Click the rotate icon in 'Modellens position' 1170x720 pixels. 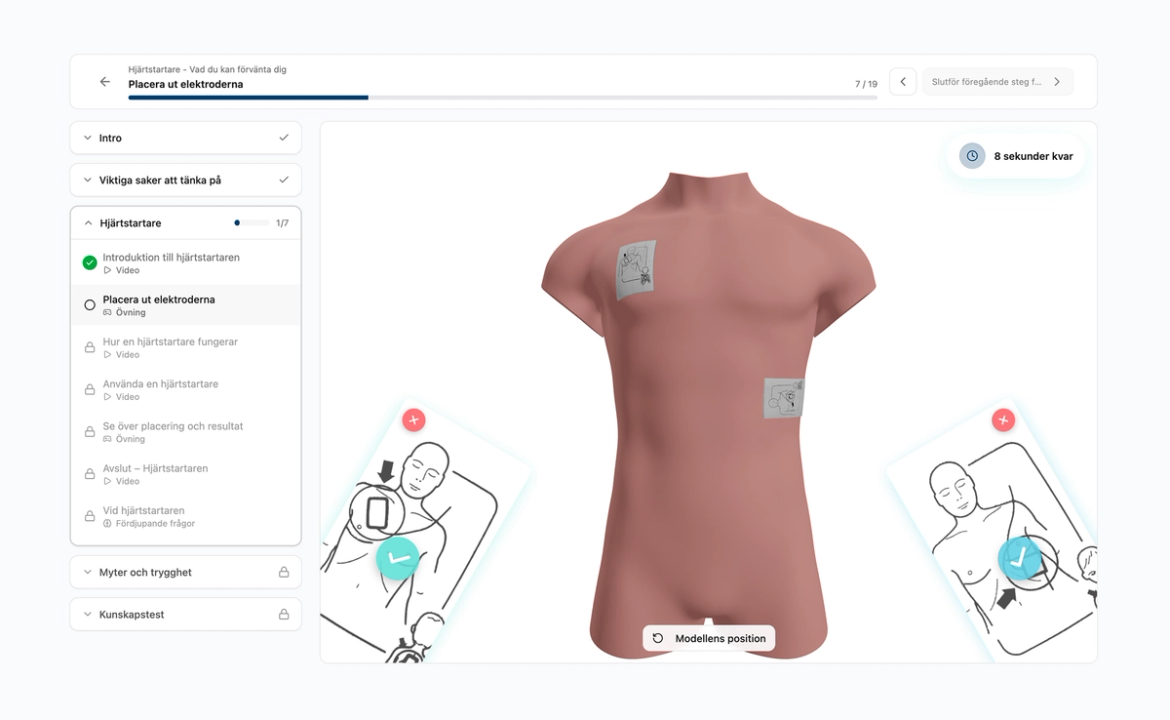(x=658, y=638)
